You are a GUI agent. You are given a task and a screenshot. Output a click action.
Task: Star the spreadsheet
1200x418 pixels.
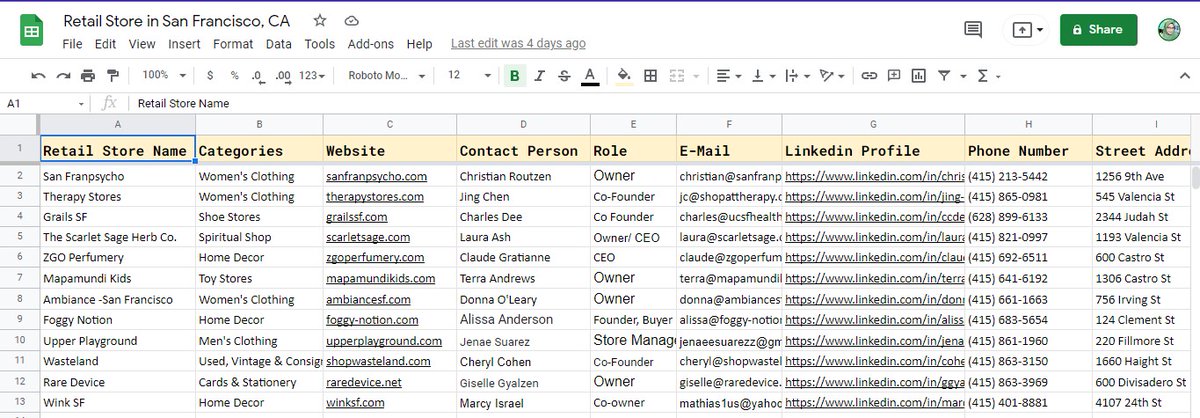[x=319, y=20]
